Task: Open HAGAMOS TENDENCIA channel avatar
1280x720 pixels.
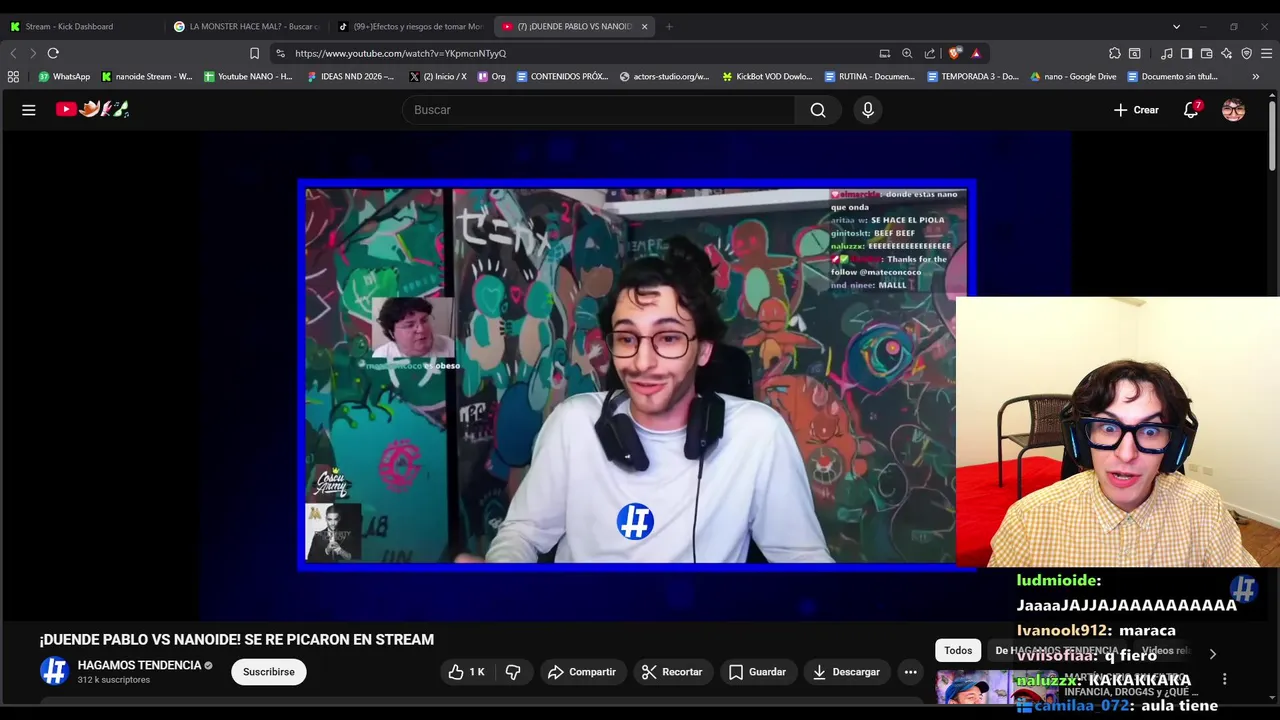Action: (x=54, y=671)
